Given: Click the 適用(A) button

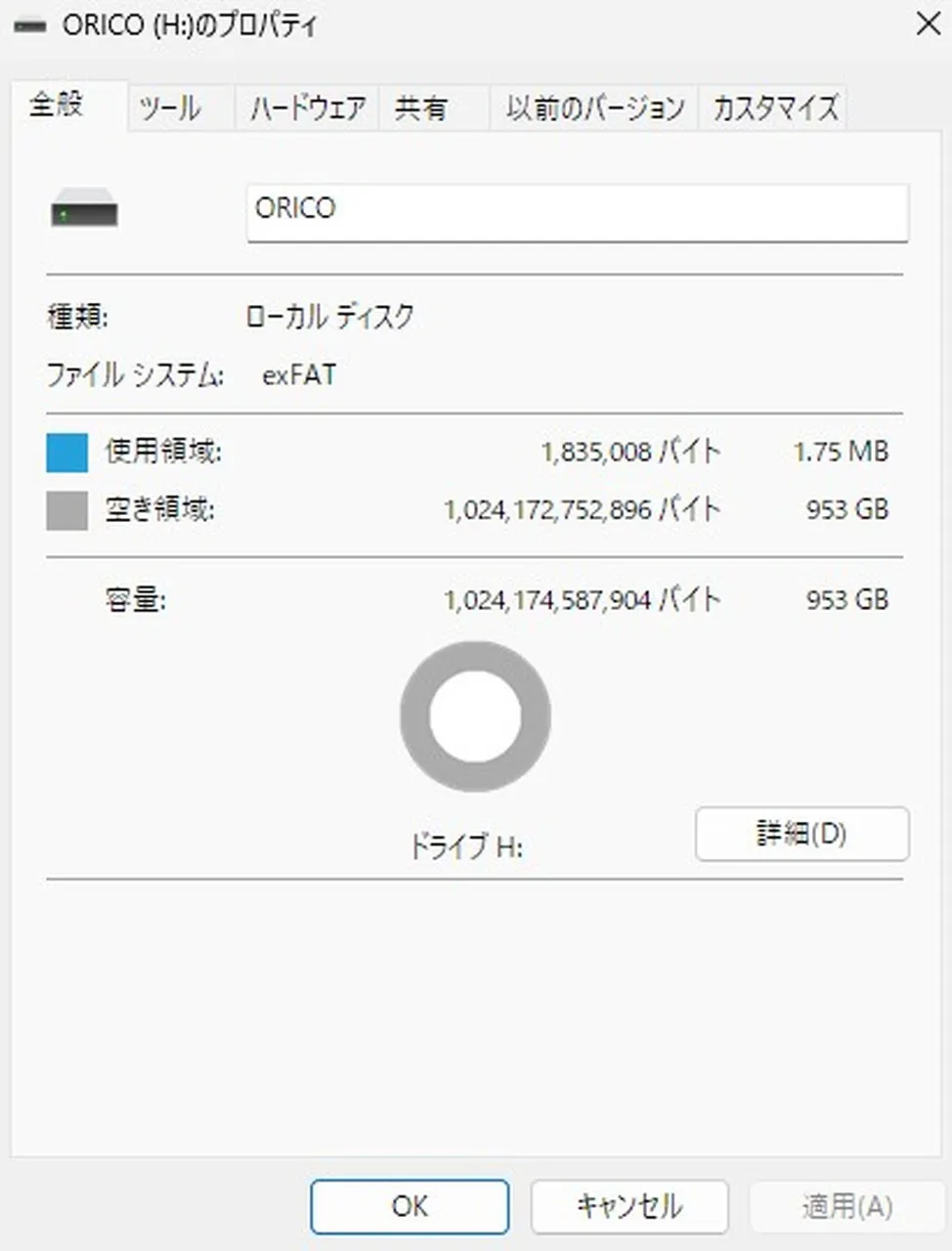Looking at the screenshot, I should point(846,1206).
